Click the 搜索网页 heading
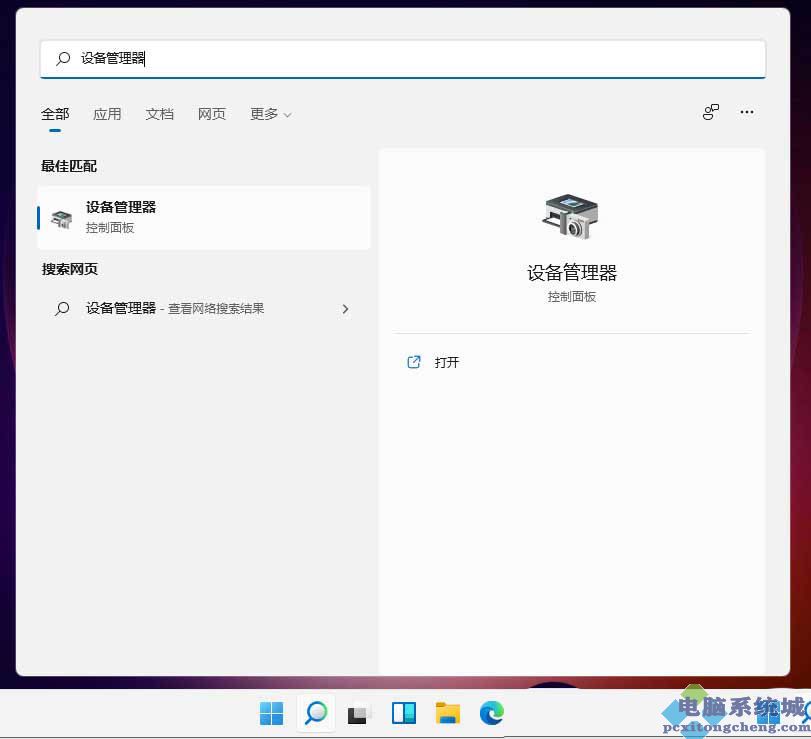Screen dimensions: 811x739 (69, 269)
